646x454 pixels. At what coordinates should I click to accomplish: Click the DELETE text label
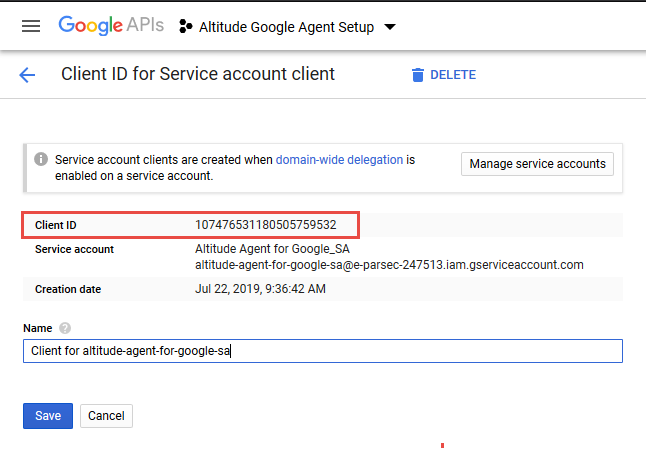click(453, 75)
